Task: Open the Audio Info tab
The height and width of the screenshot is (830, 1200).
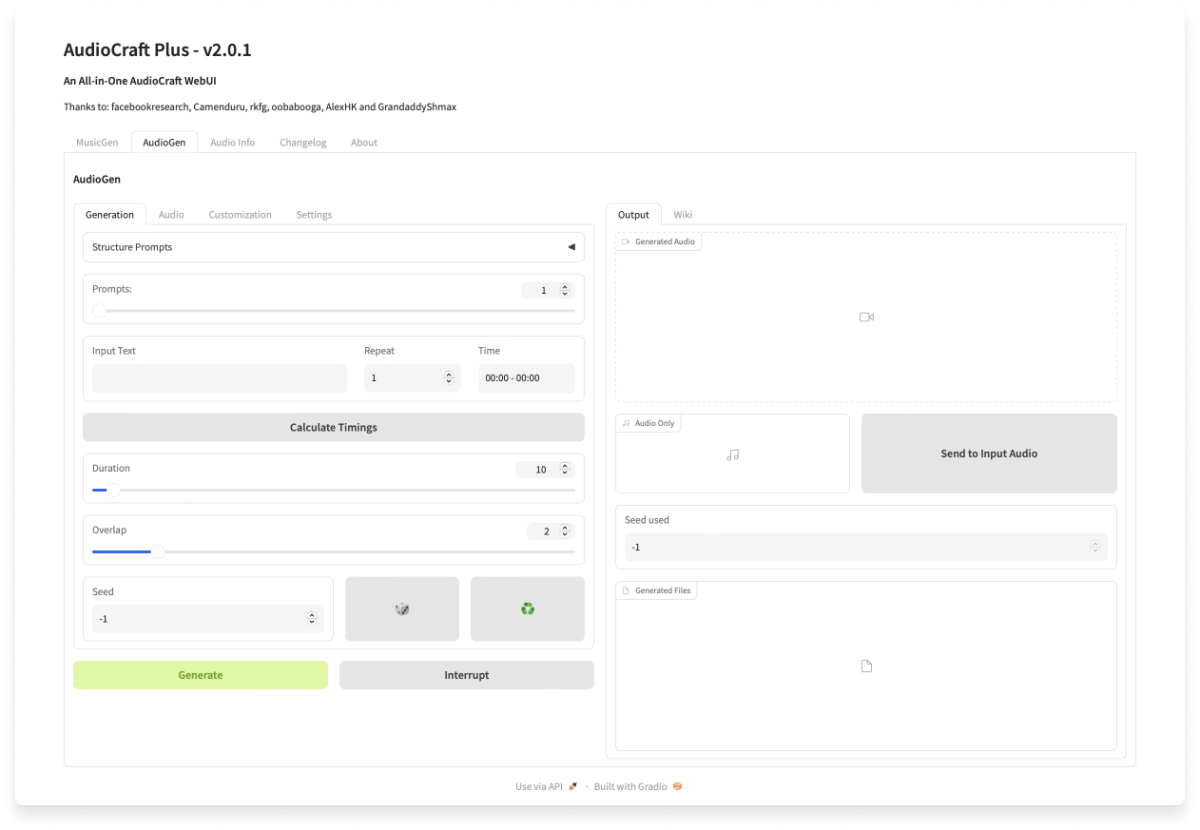Action: (x=232, y=142)
